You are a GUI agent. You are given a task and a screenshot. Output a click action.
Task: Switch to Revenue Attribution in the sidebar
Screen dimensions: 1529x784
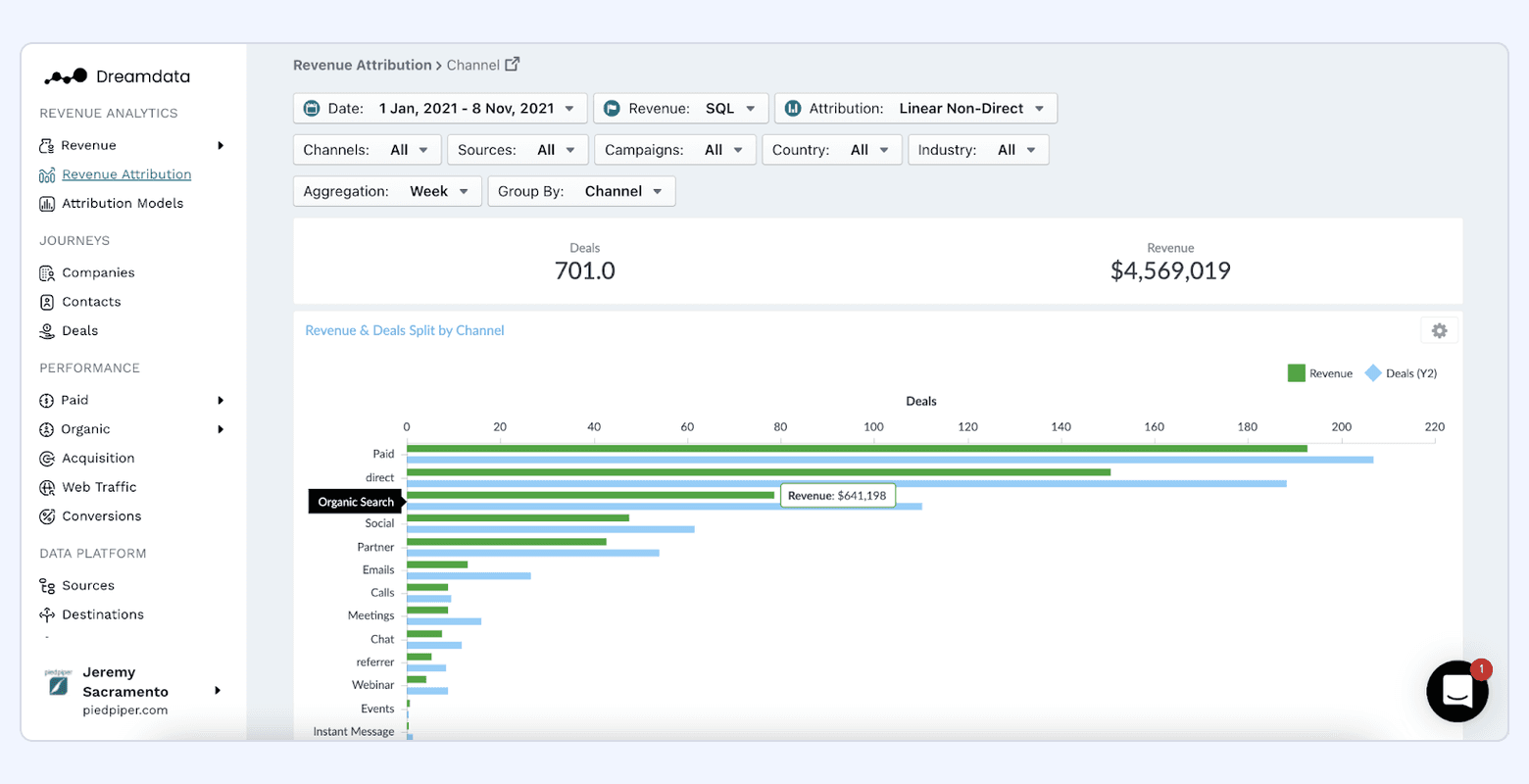point(125,173)
